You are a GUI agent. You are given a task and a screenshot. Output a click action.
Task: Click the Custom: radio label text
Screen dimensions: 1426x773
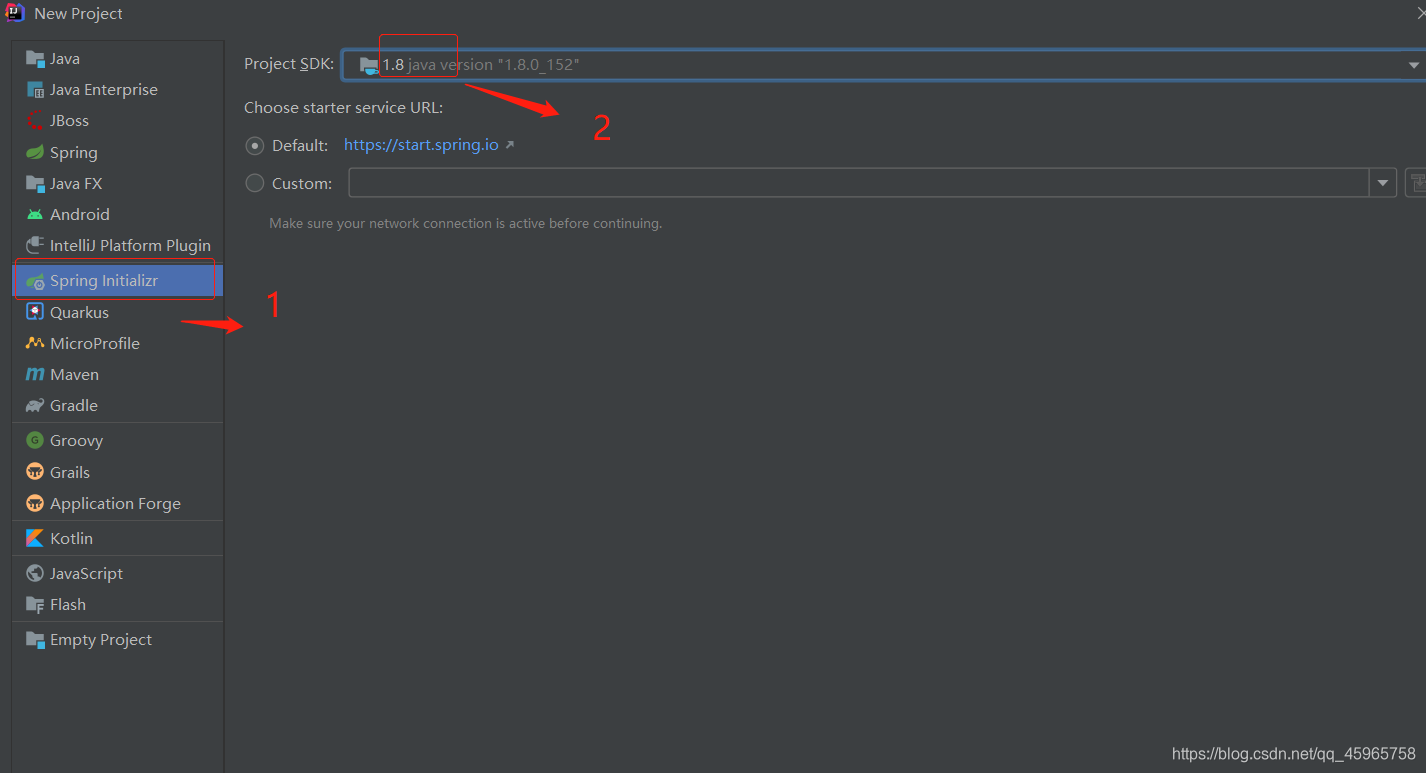click(x=302, y=184)
